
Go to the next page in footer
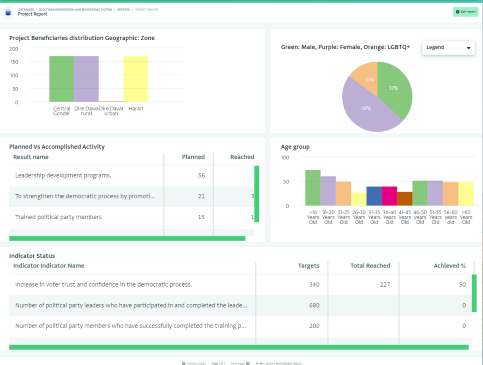240,363
